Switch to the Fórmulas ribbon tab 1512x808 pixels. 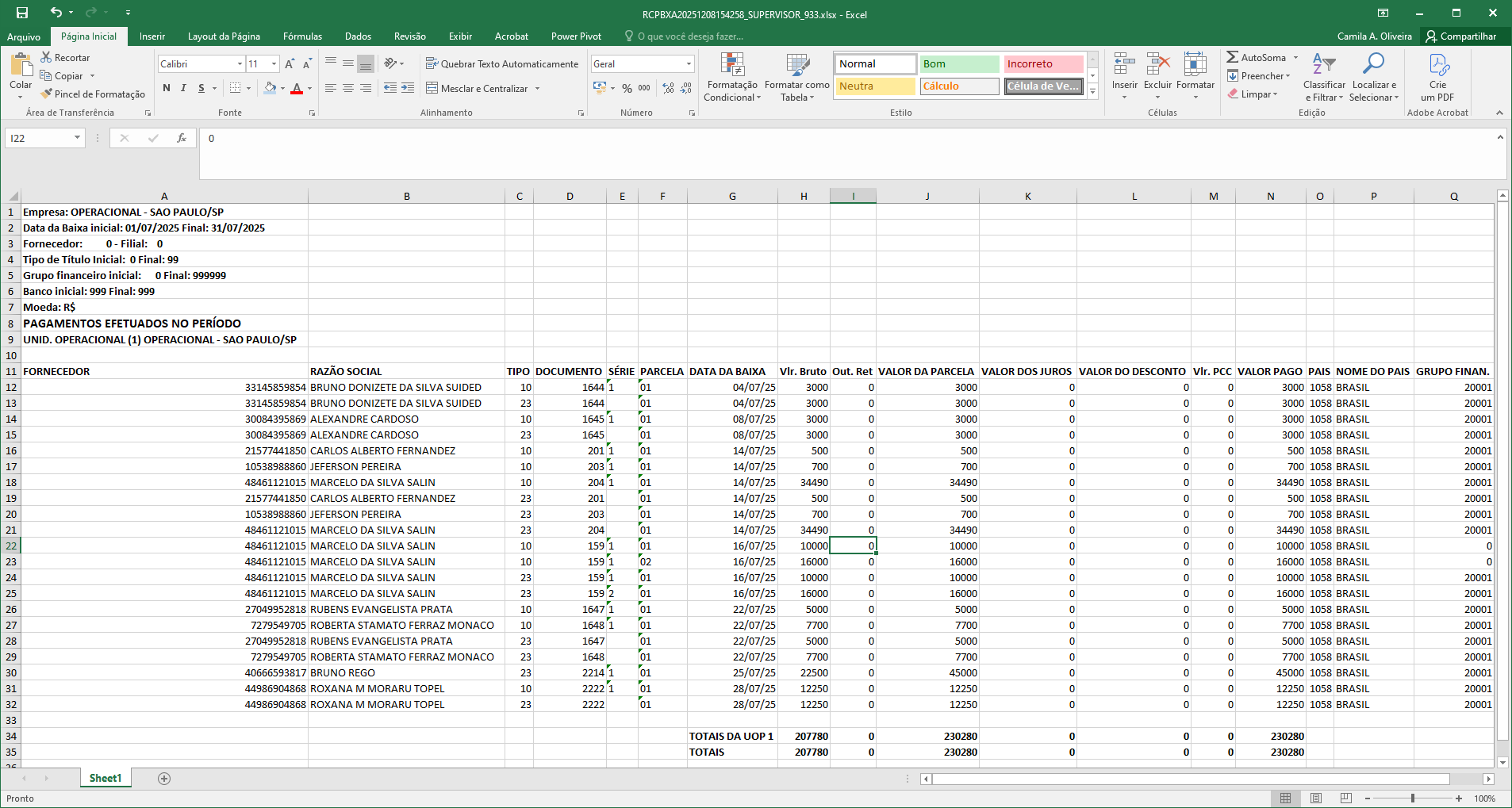point(302,36)
